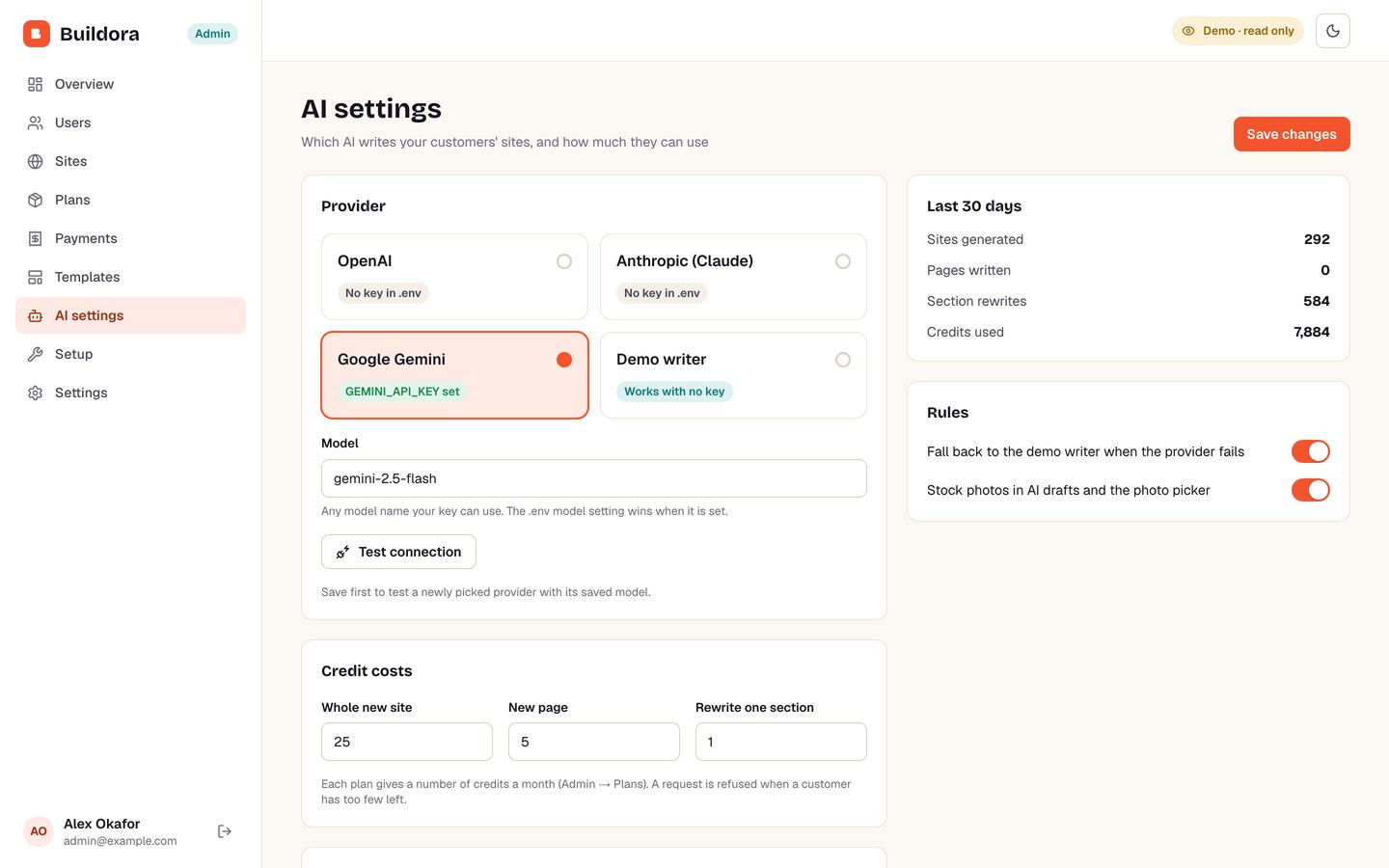Viewport: 1389px width, 868px height.
Task: Click the Templates layout icon
Action: tap(36, 277)
